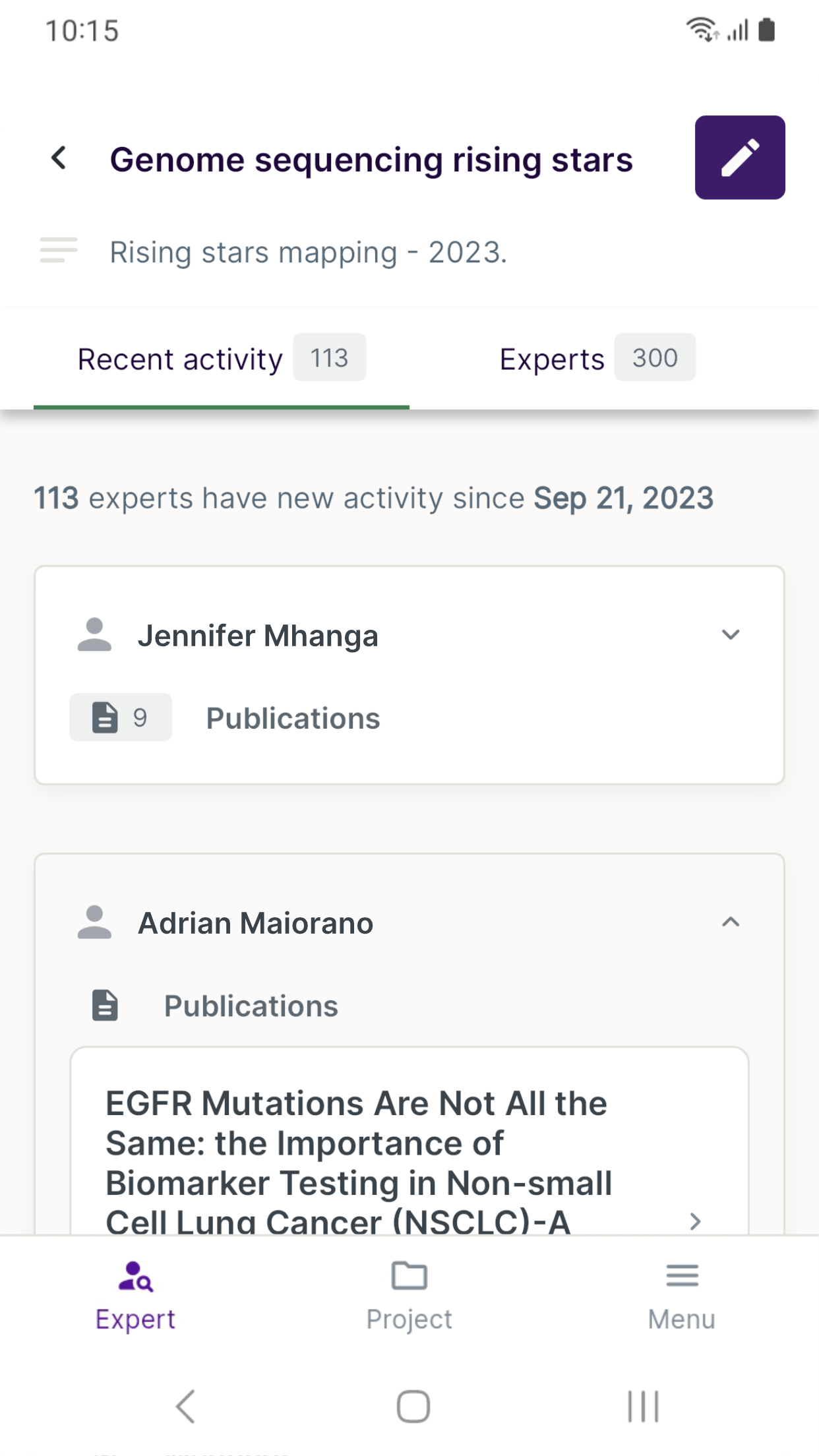Expand Jennifer Mhanga's activity card

(731, 635)
